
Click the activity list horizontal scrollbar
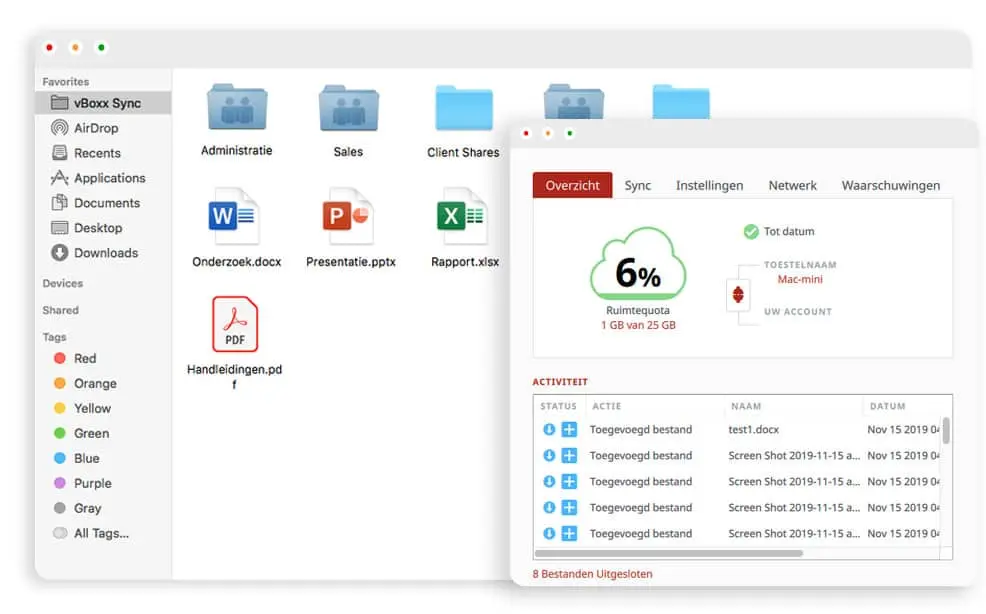pos(669,554)
